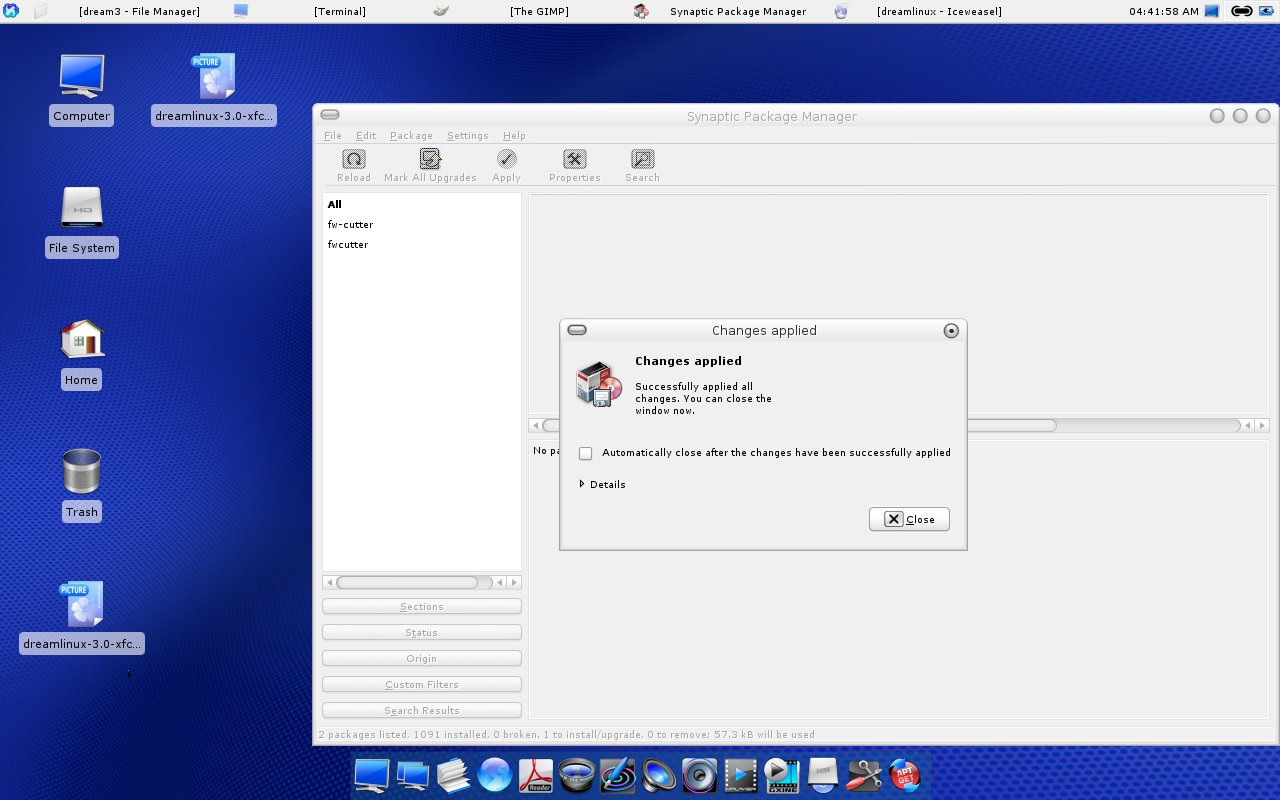Open Adobe Reader from the dock
The width and height of the screenshot is (1280, 800).
[x=536, y=774]
